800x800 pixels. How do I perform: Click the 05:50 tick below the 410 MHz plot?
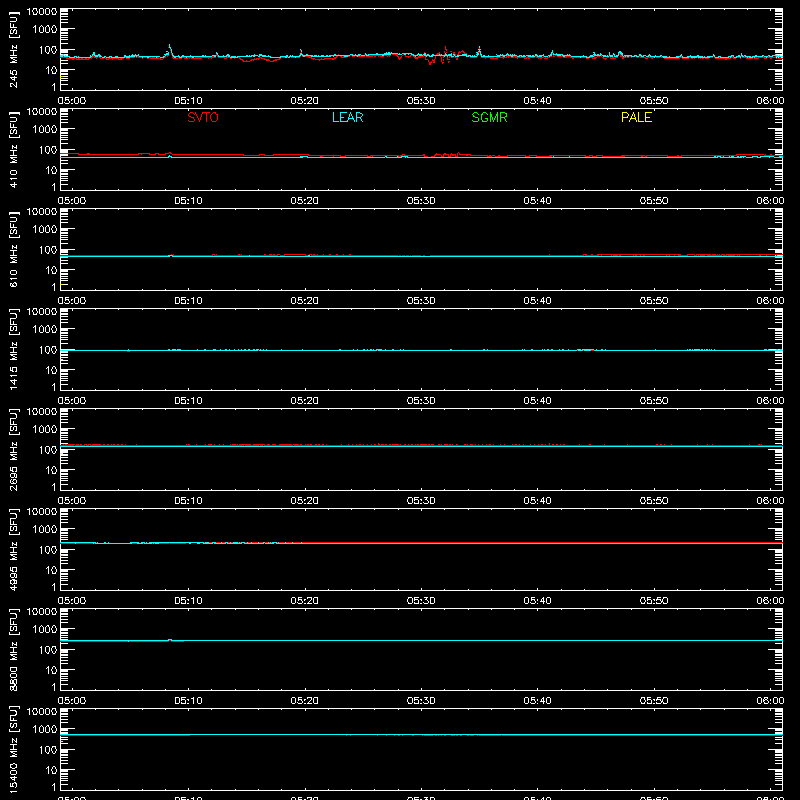(654, 201)
